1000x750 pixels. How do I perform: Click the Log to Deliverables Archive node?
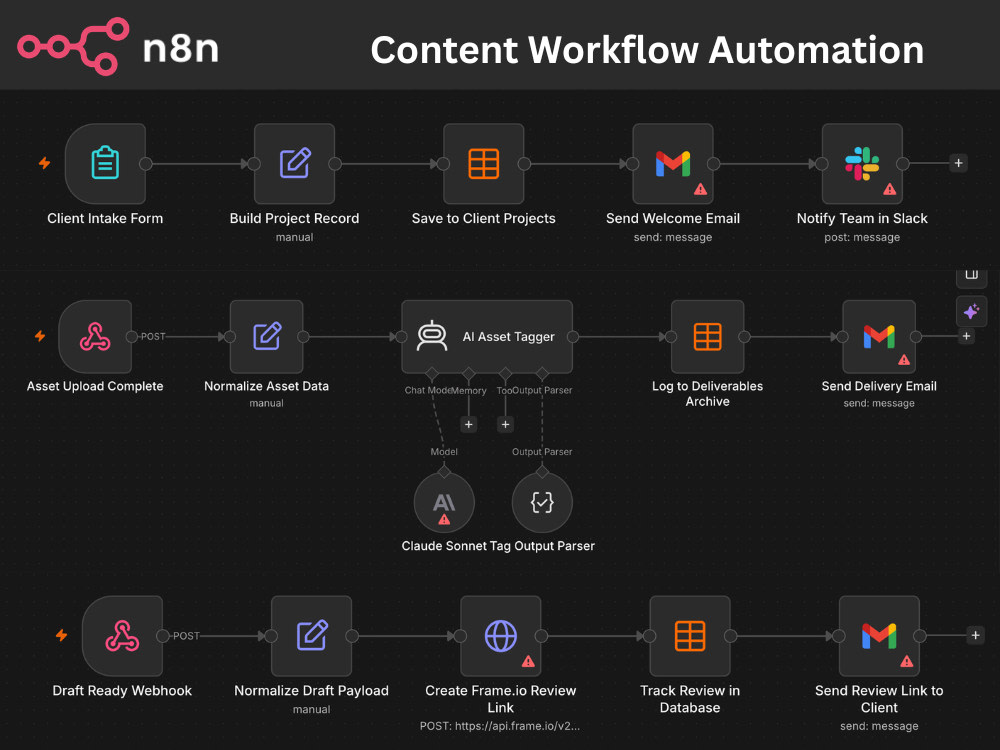pos(707,337)
